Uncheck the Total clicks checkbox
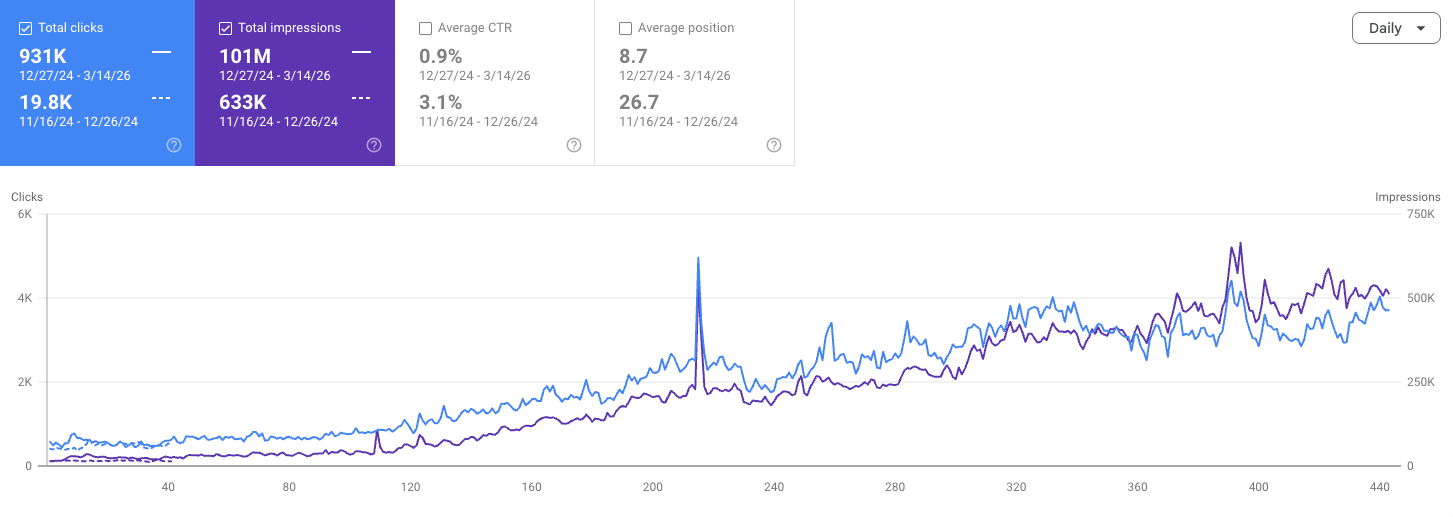Screen dimensions: 1453x517 pyautogui.click(x=26, y=28)
